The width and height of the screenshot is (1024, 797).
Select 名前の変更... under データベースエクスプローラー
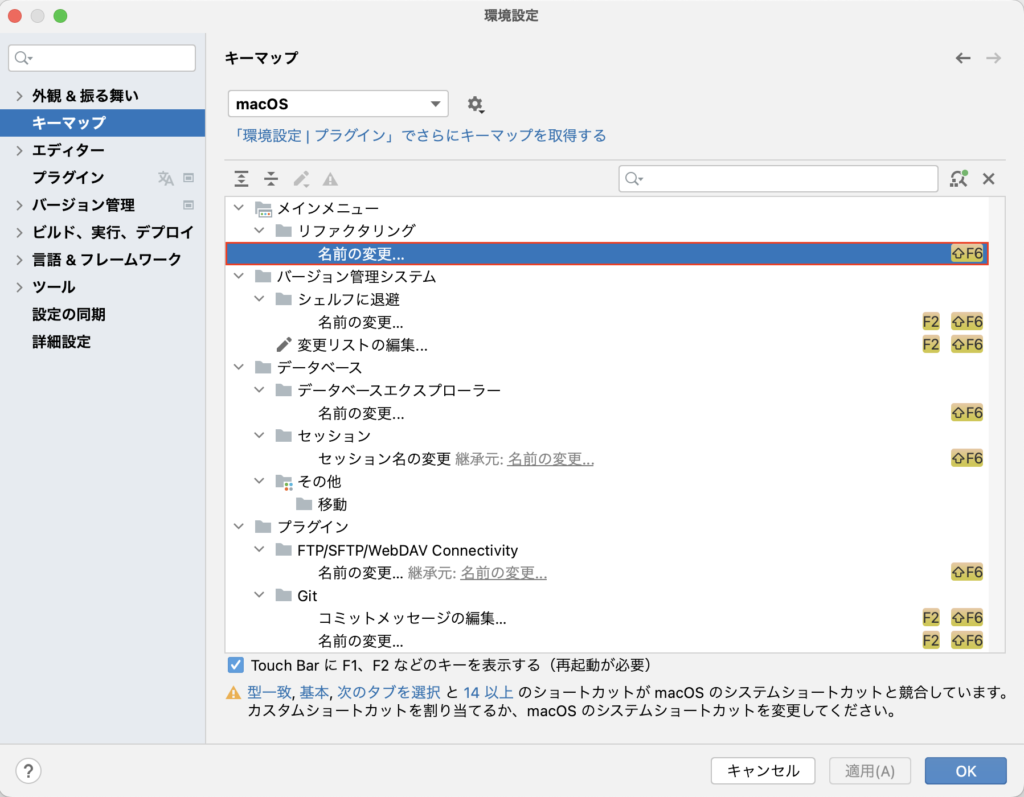pos(607,413)
